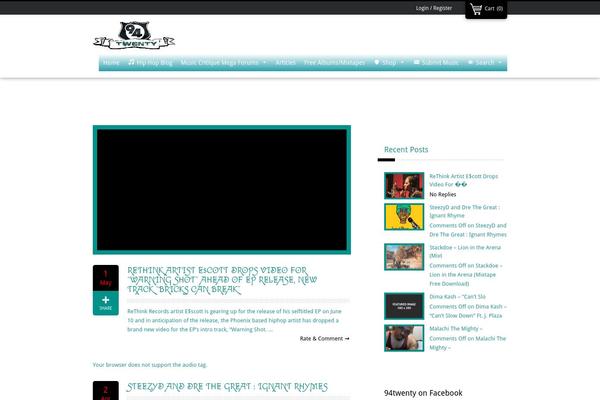Click the plus Share button on first post
Image resolution: width=600 pixels, height=400 pixels.
pos(106,303)
